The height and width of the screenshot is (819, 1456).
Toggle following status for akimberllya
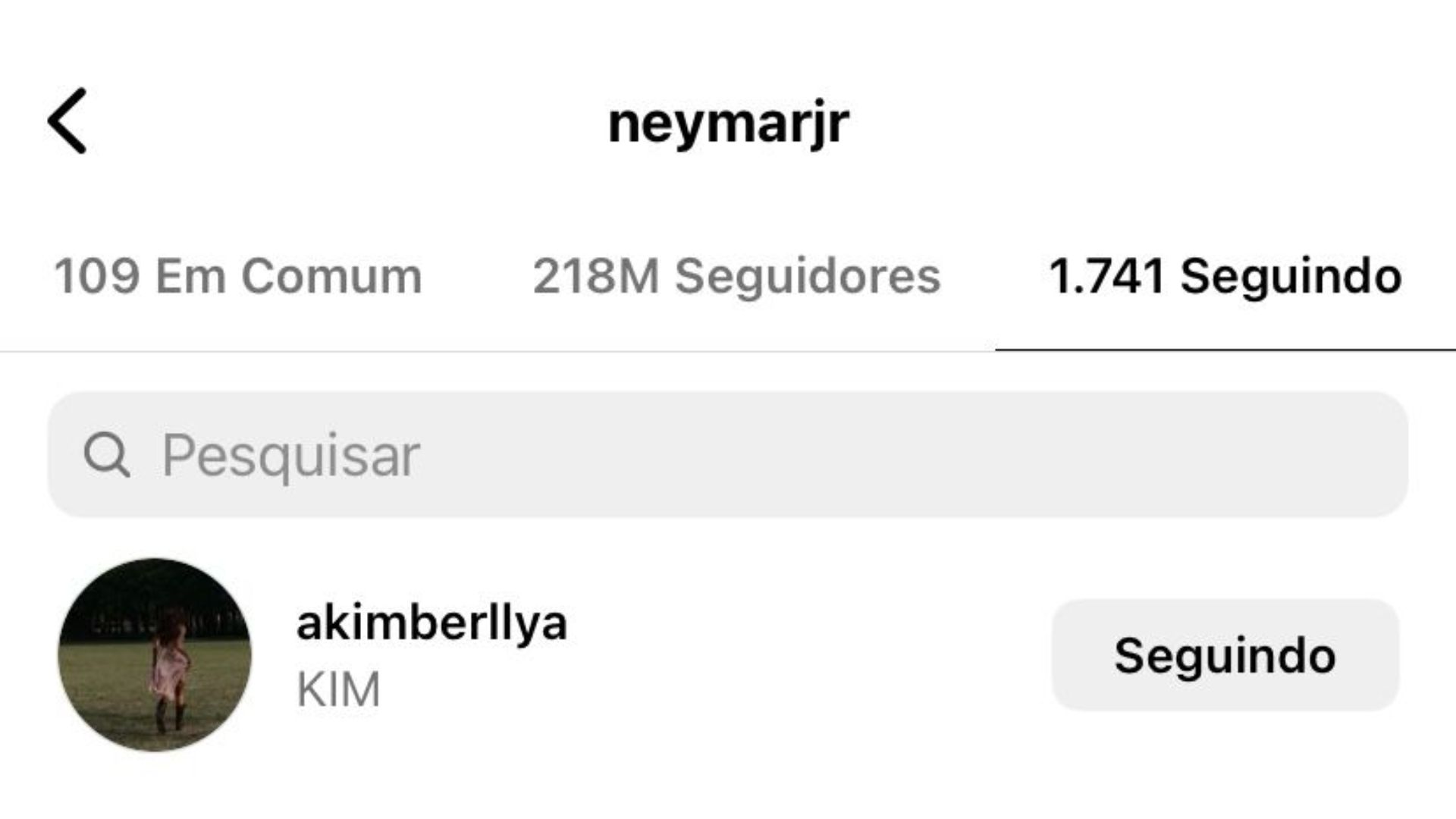1225,655
